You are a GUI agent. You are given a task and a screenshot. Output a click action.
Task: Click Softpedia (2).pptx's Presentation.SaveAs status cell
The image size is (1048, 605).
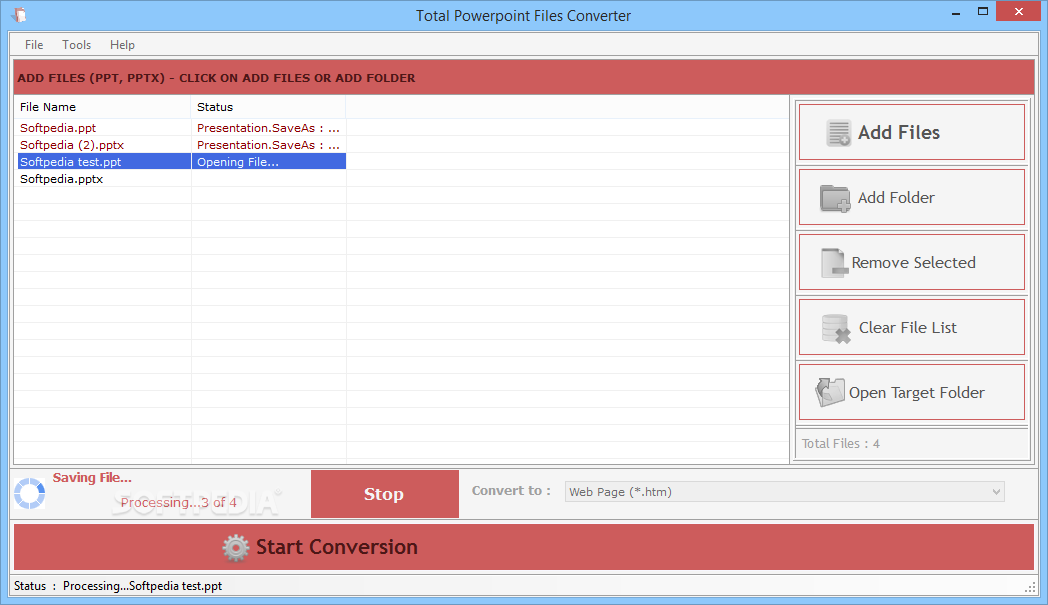pyautogui.click(x=268, y=145)
